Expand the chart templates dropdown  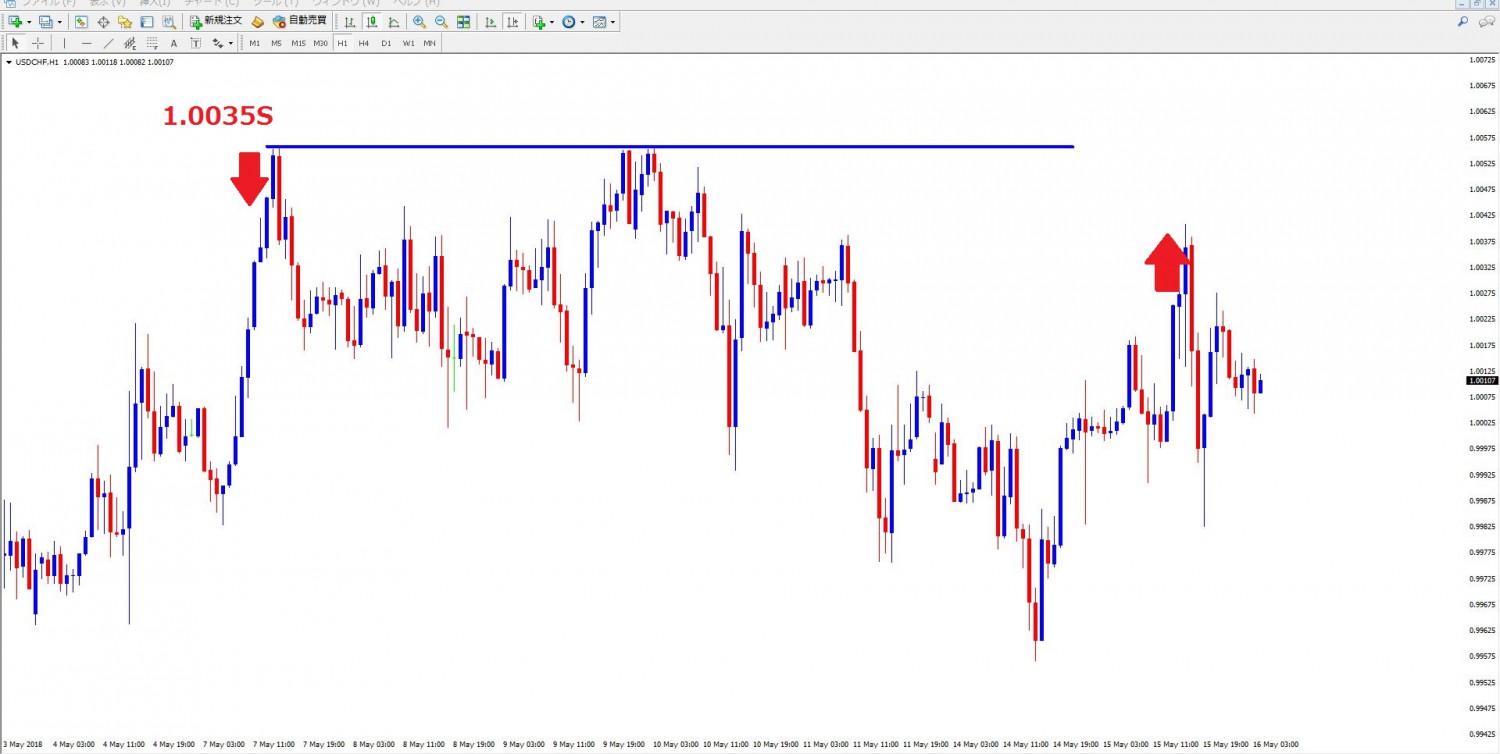[x=612, y=22]
